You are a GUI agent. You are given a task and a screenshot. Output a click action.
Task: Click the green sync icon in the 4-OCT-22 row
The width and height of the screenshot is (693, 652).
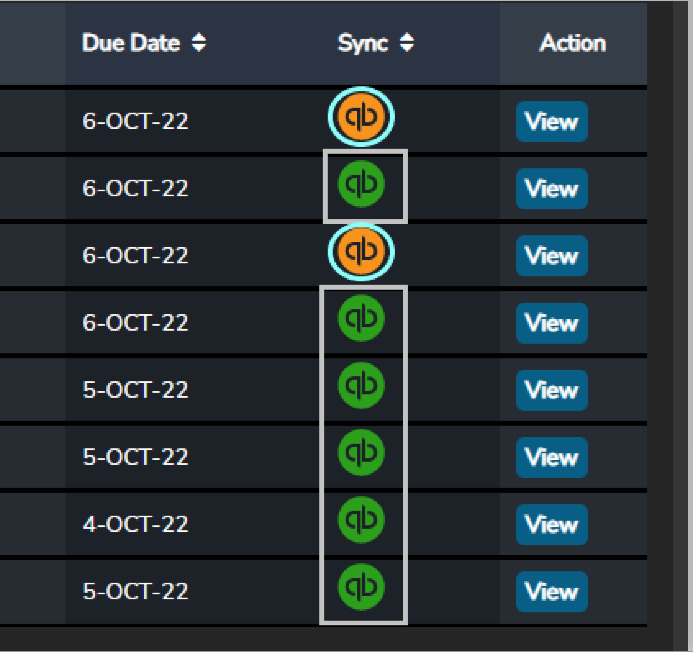(x=361, y=519)
